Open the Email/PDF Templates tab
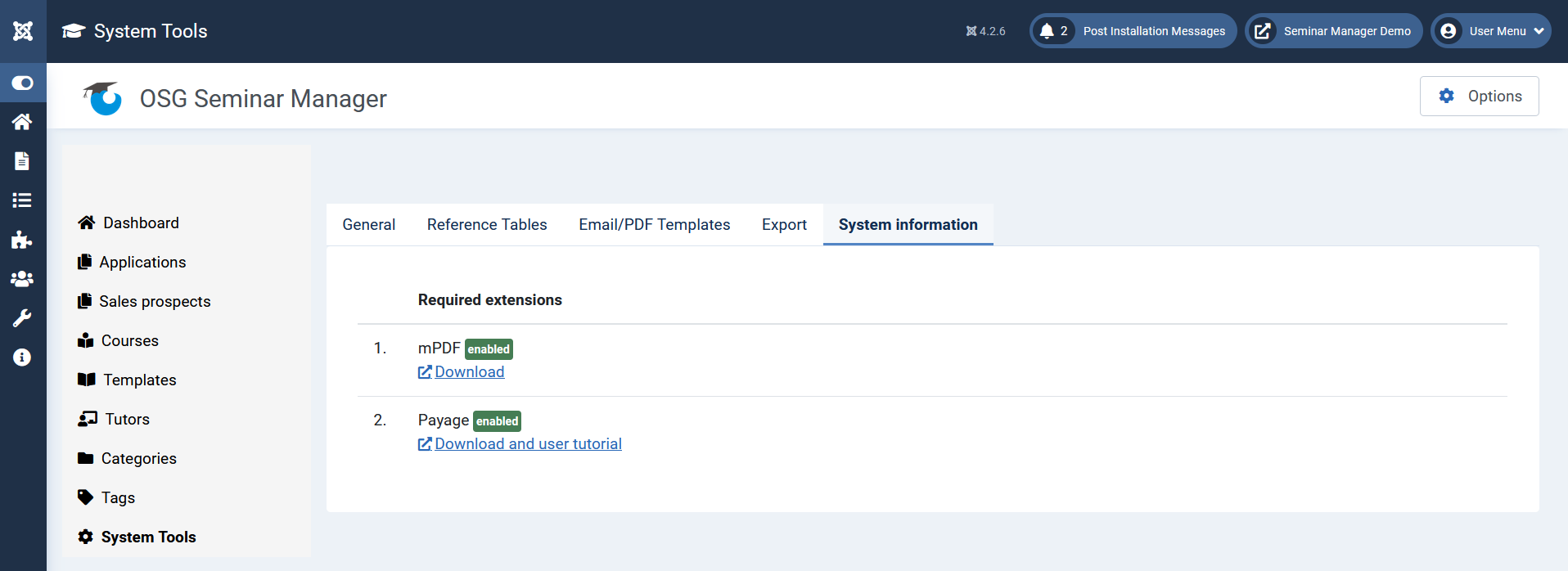Image resolution: width=1568 pixels, height=571 pixels. click(x=654, y=225)
